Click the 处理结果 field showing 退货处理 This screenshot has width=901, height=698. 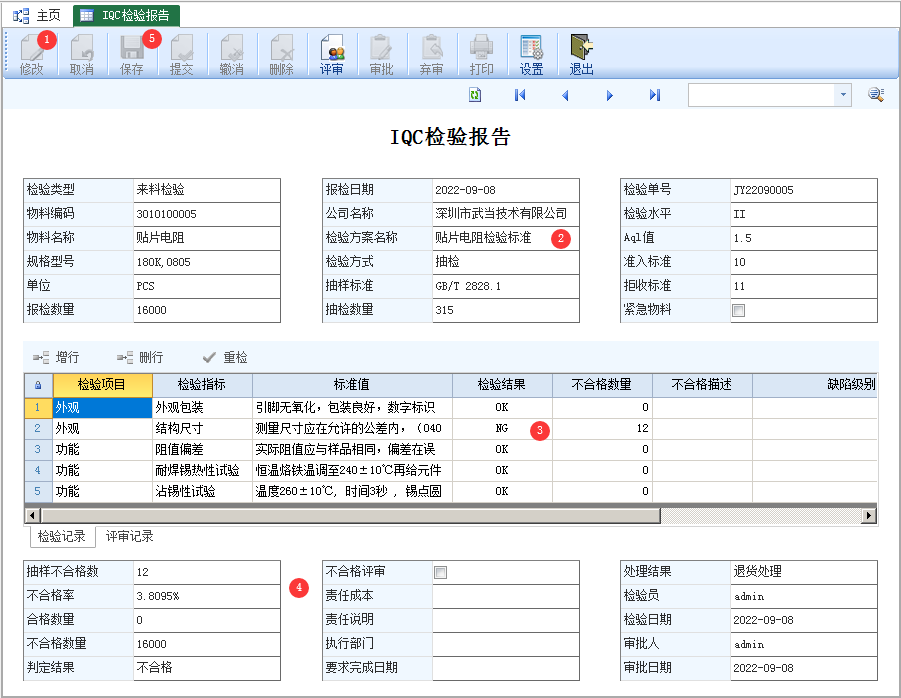(803, 572)
